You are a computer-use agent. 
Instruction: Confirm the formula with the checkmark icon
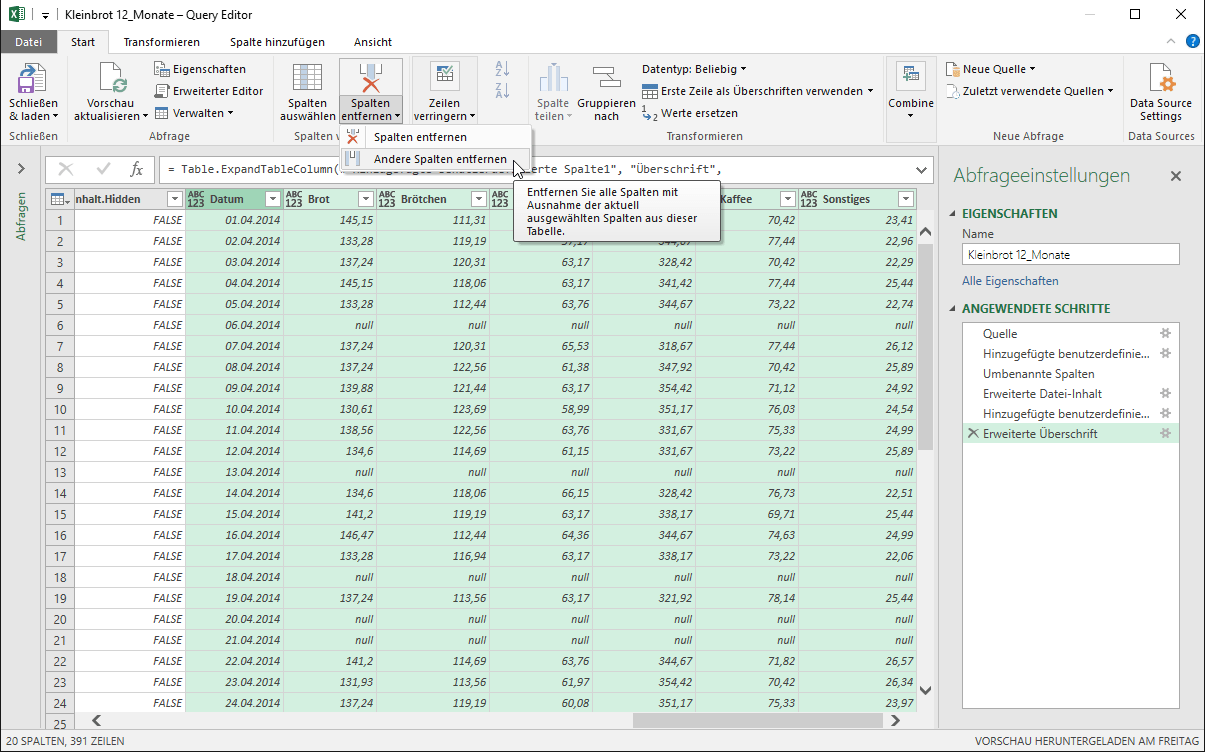click(103, 169)
